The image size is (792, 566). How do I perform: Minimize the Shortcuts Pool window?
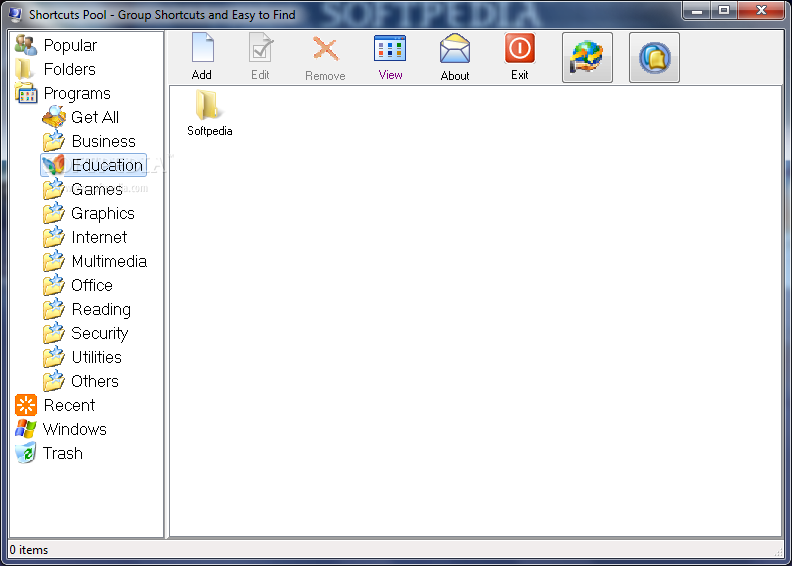point(697,10)
